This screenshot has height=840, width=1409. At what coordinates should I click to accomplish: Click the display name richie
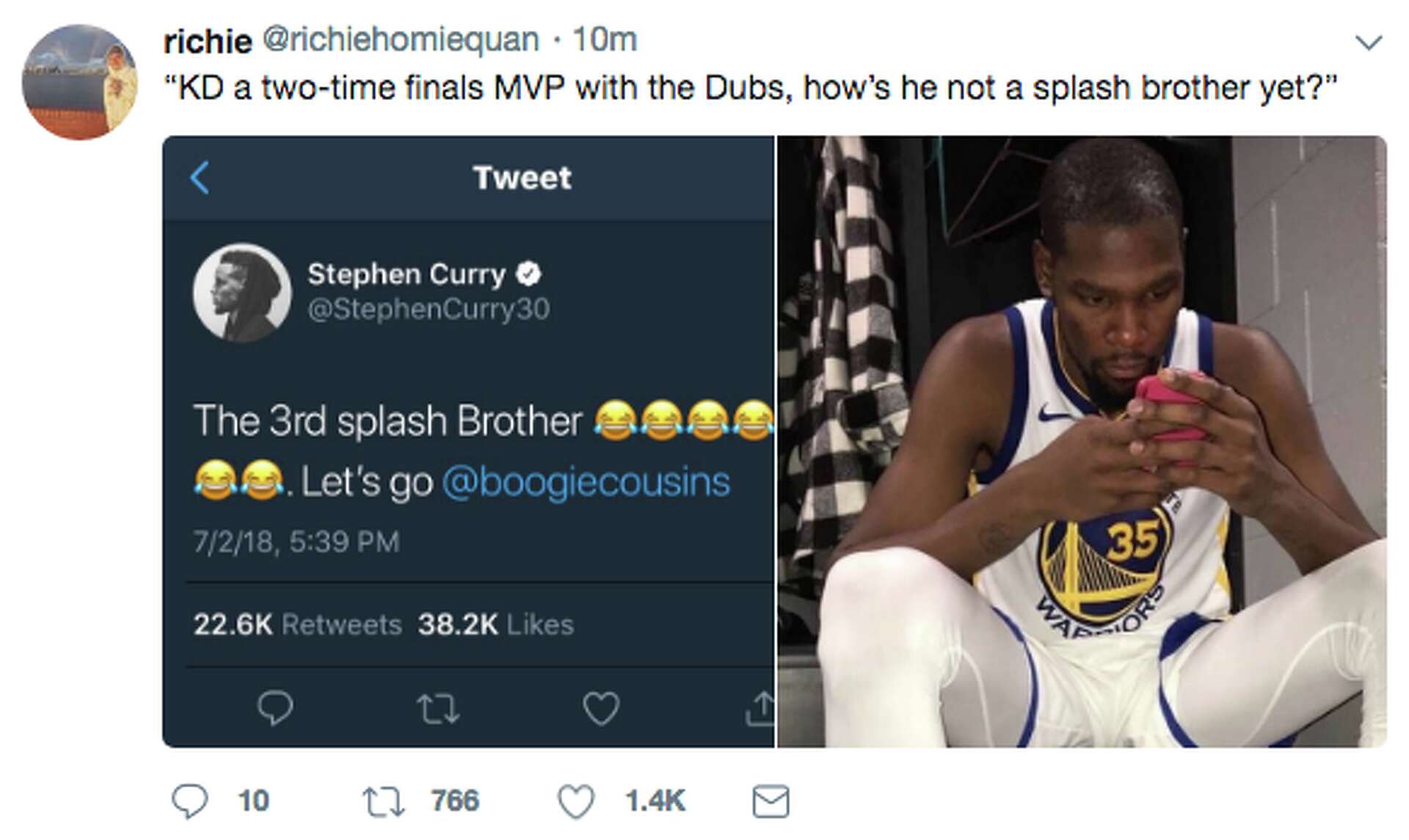point(208,41)
